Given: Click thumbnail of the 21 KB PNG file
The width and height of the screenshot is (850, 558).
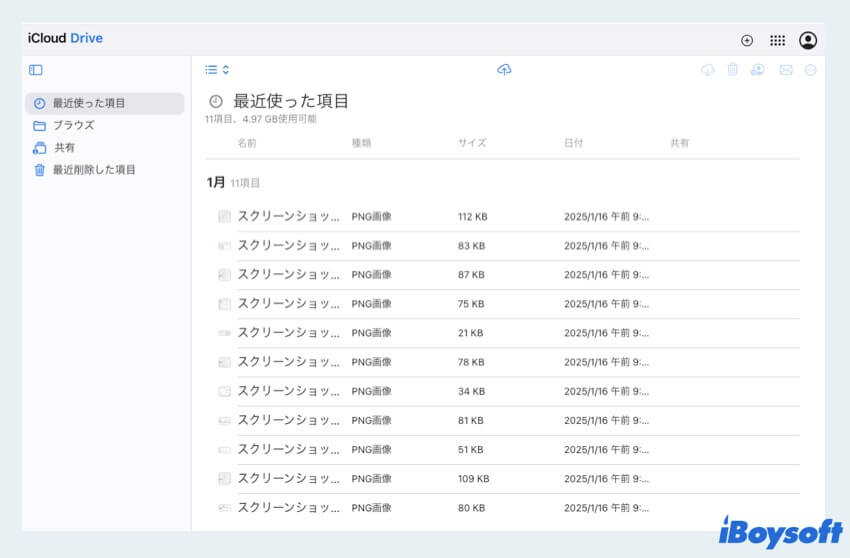Looking at the screenshot, I should pos(224,333).
